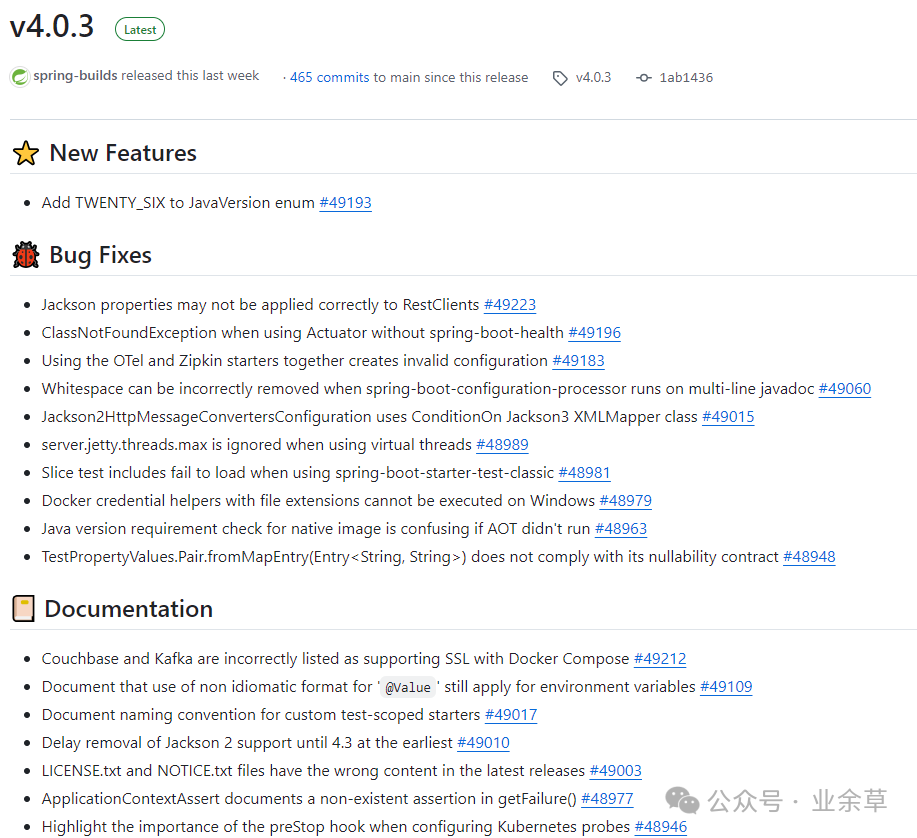Image resolution: width=917 pixels, height=838 pixels.
Task: Open issue #48989 about server.jetty.threads.max
Action: 502,444
